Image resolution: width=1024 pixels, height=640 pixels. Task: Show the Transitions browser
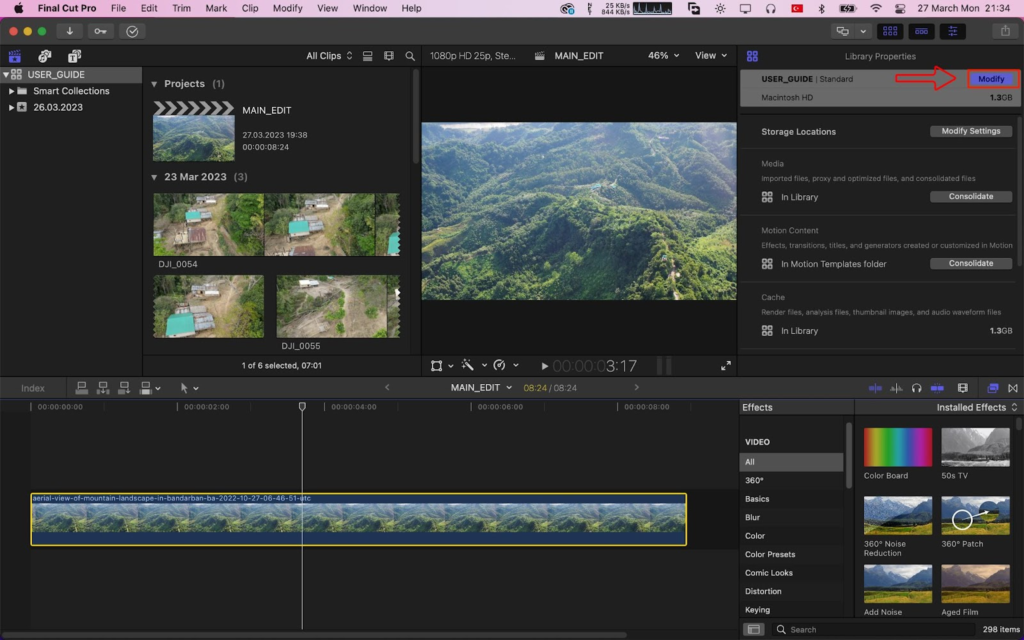(1013, 388)
